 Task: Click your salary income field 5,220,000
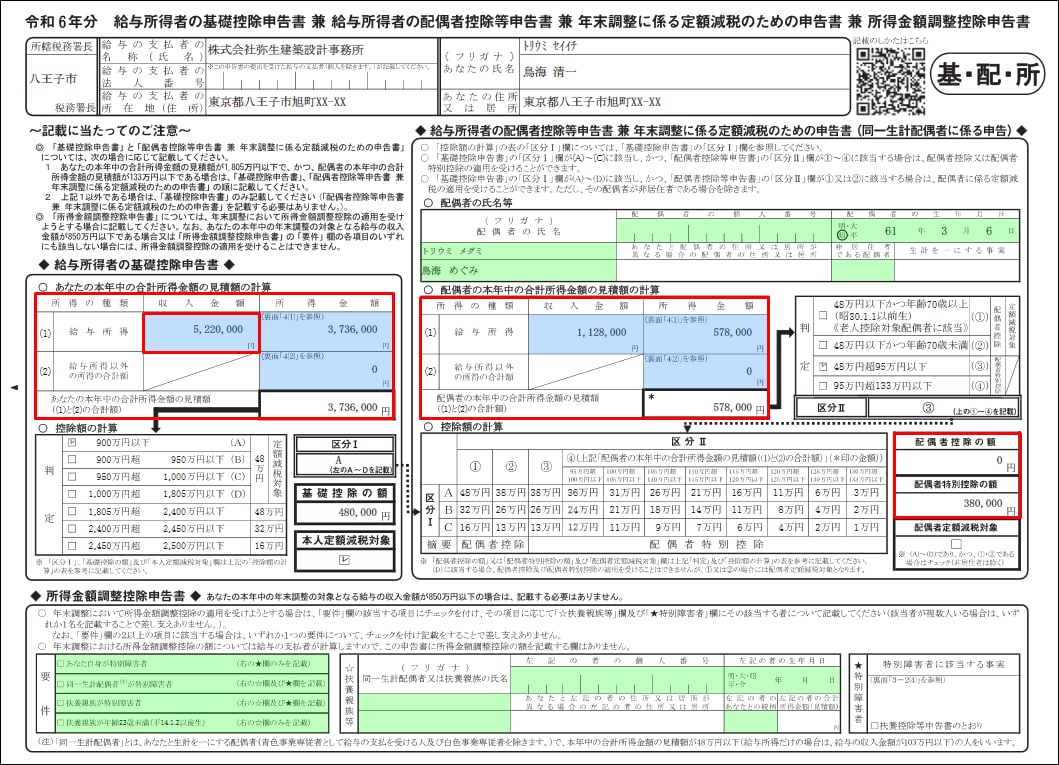tap(201, 332)
